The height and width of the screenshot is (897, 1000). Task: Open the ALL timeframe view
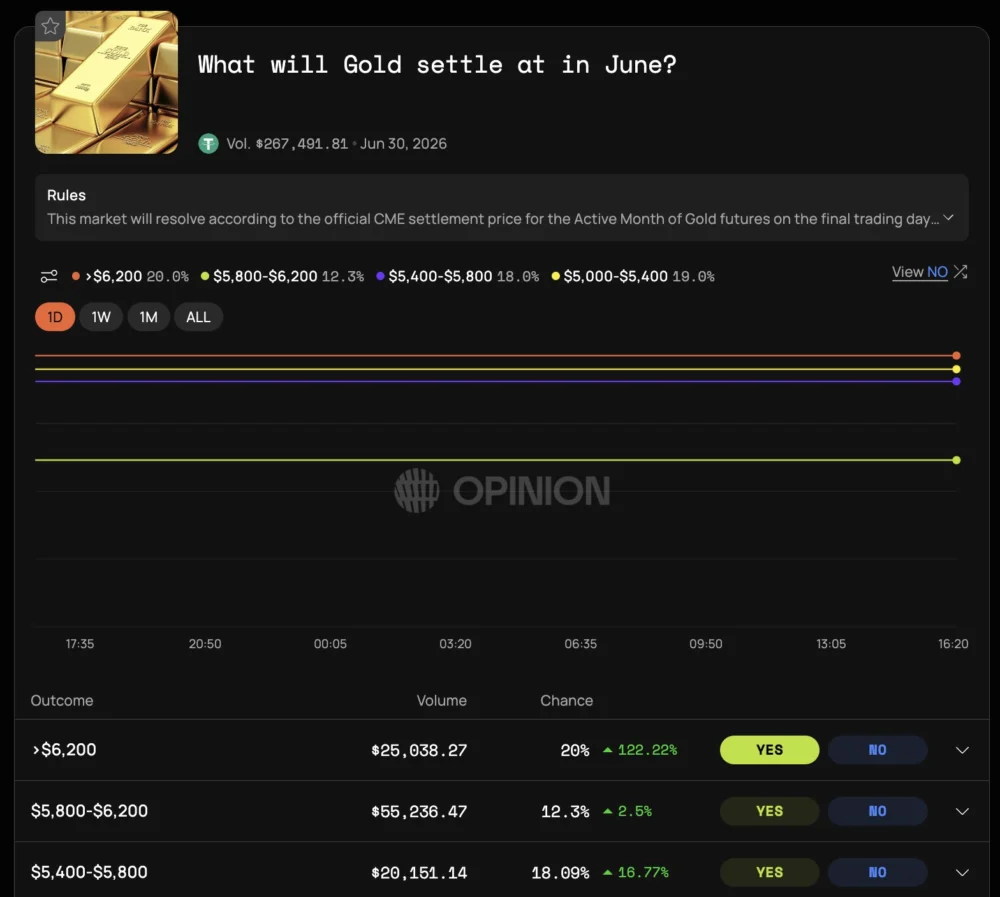197,316
